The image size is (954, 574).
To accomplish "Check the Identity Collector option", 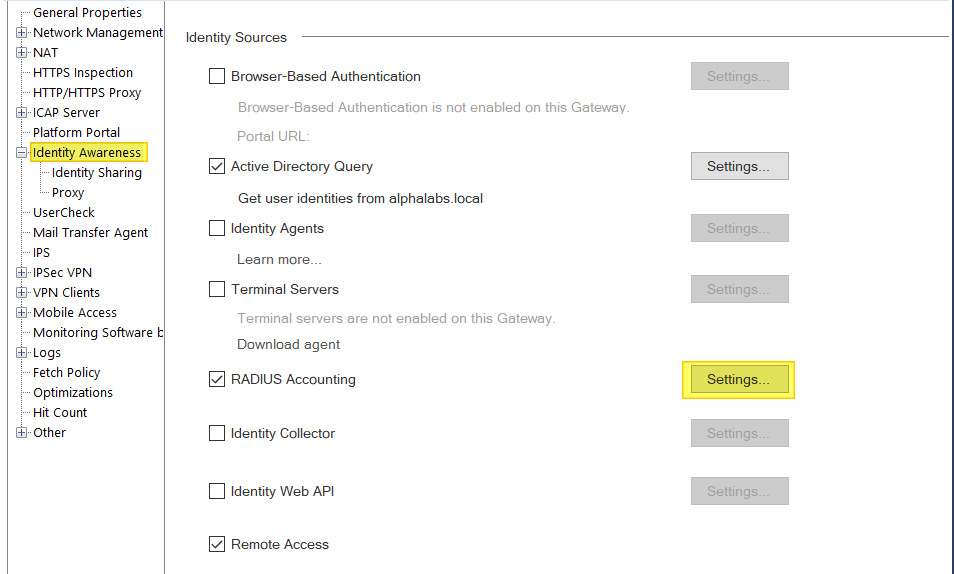I will point(217,433).
